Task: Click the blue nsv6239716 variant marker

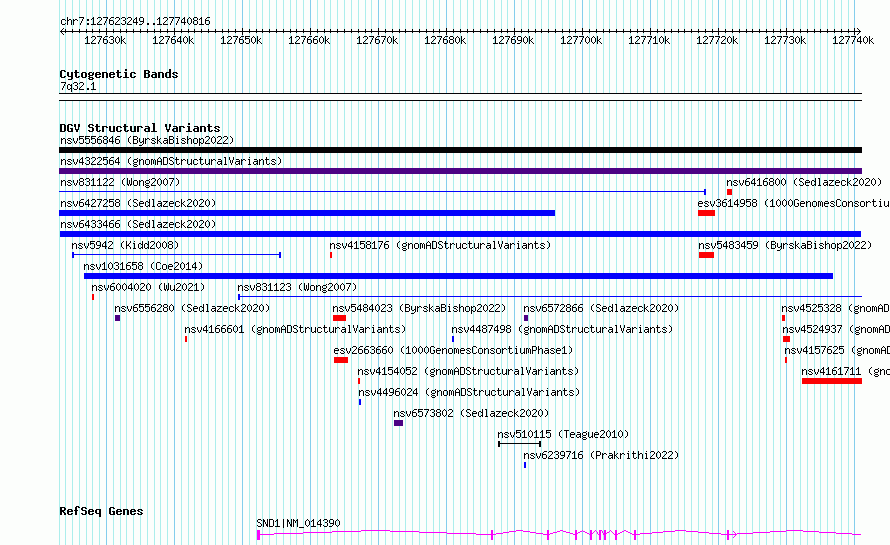Action: tap(525, 465)
